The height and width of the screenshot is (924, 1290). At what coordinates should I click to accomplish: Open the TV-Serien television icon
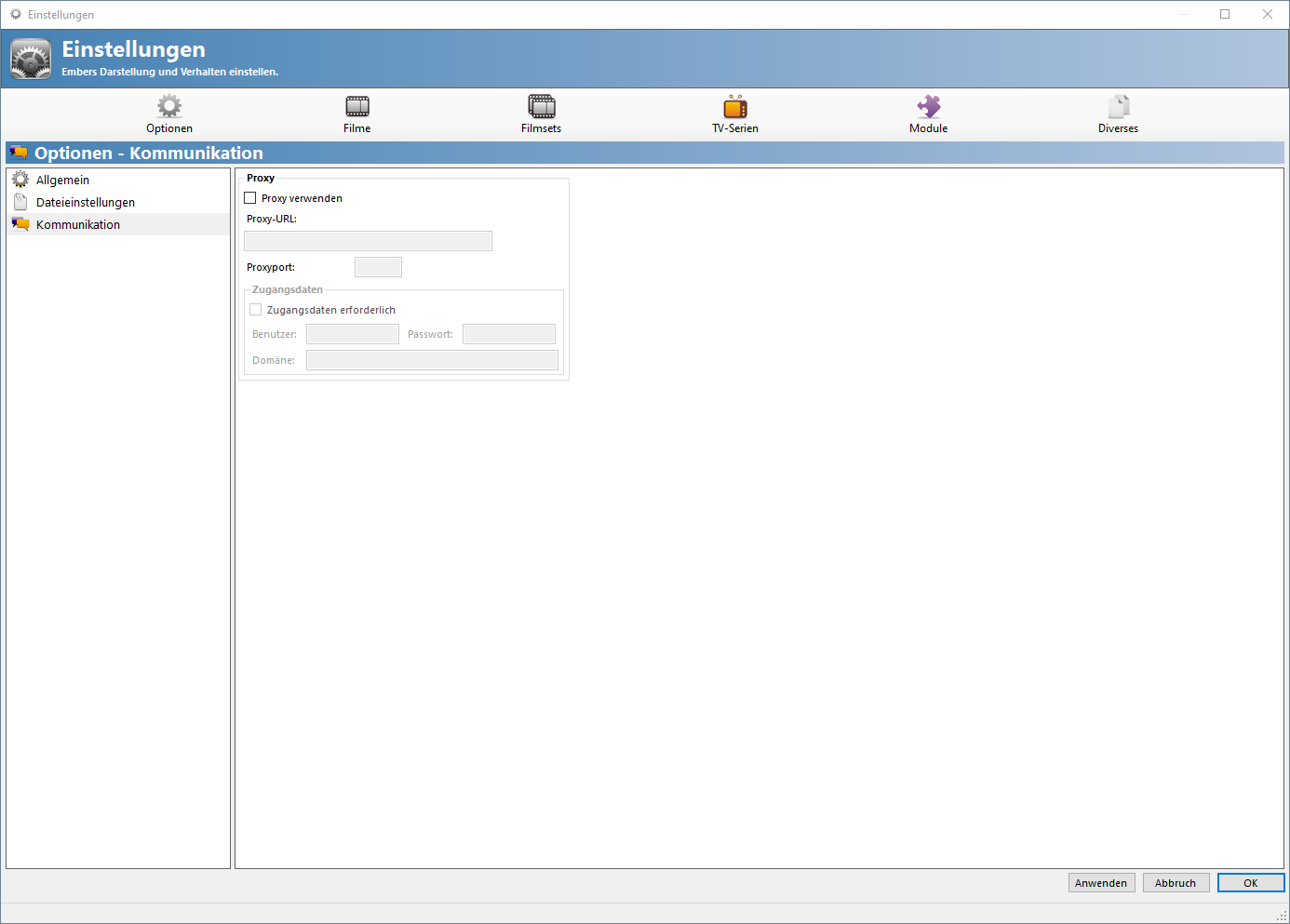[x=735, y=106]
